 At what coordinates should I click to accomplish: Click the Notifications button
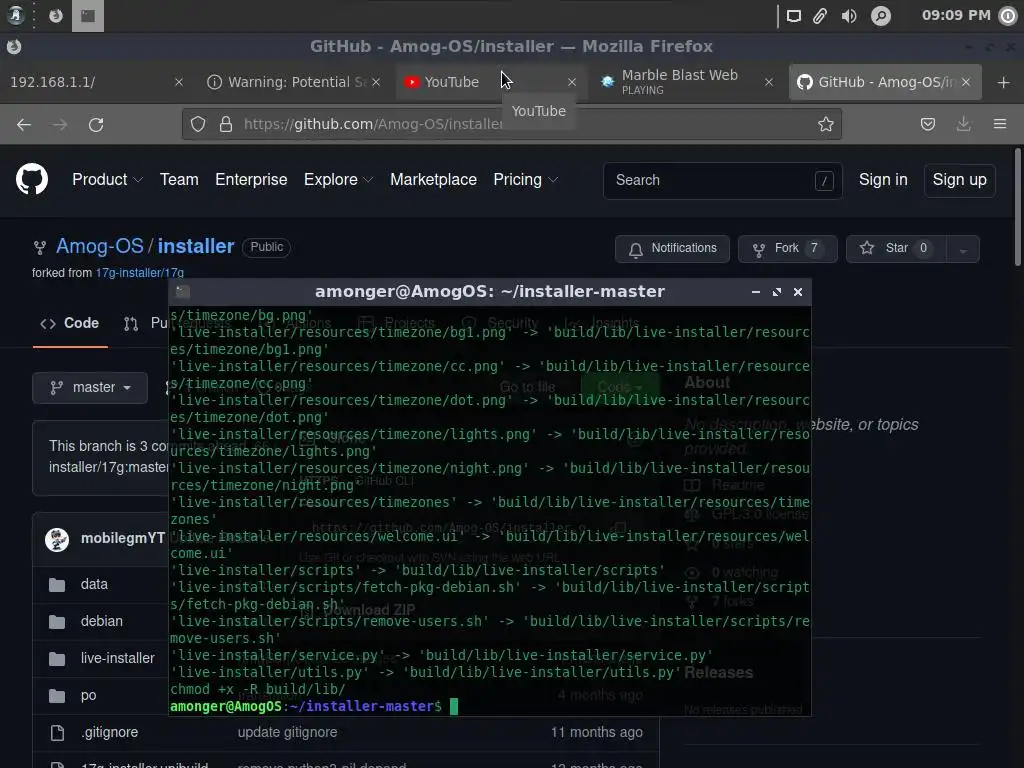click(x=672, y=249)
